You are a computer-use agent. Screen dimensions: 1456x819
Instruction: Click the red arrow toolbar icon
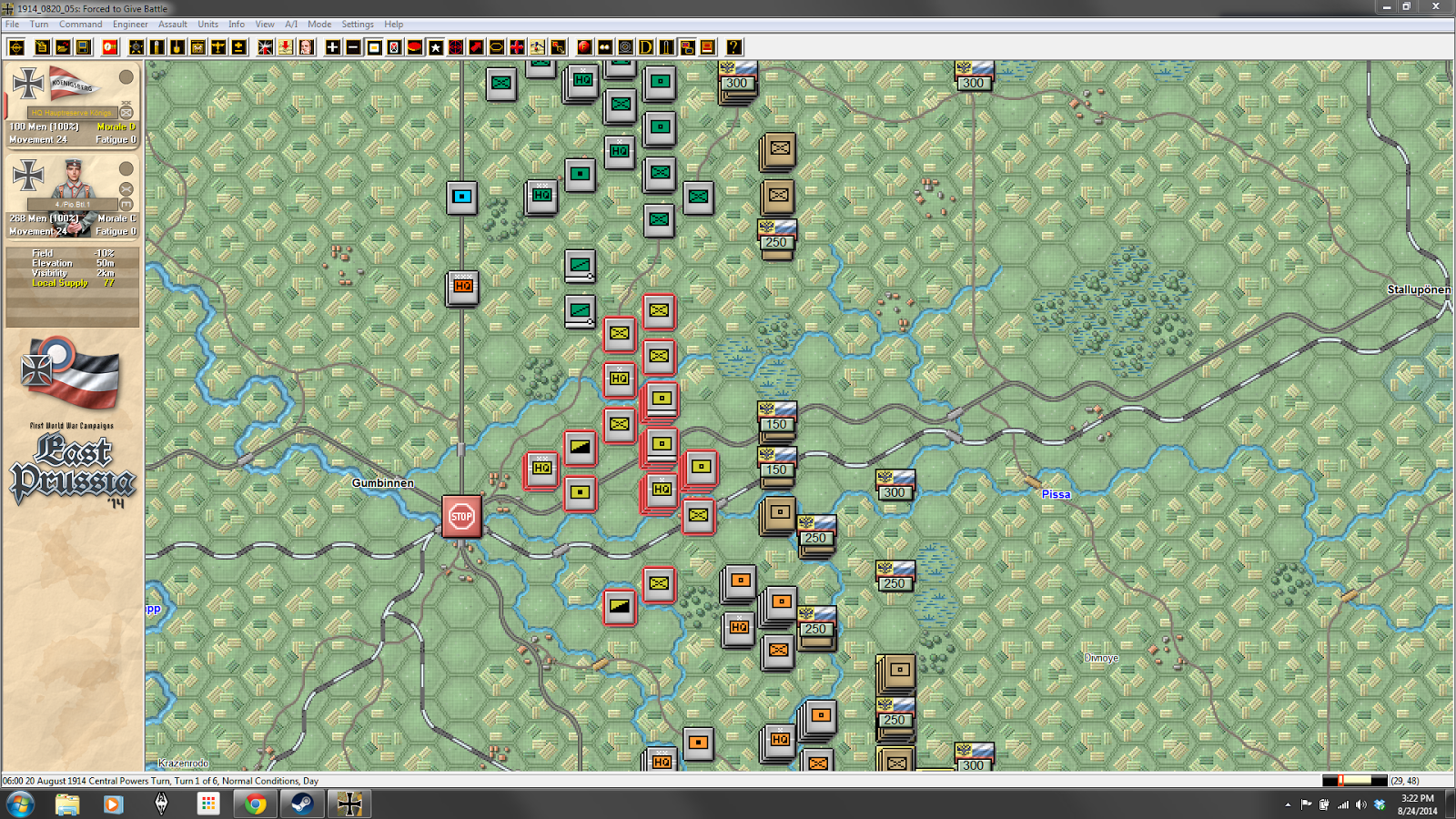coord(476,47)
